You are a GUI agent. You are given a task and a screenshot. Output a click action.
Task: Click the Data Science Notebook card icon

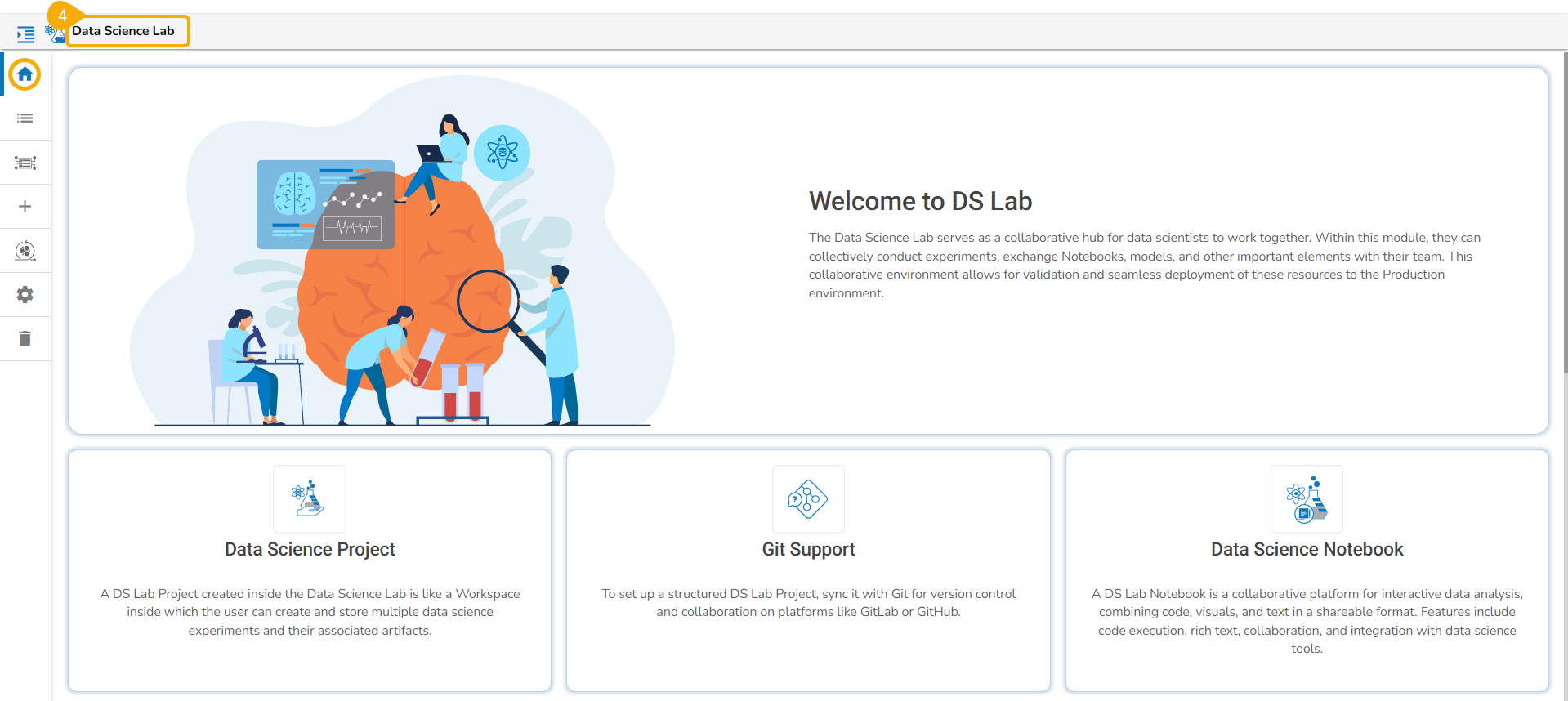1307,499
